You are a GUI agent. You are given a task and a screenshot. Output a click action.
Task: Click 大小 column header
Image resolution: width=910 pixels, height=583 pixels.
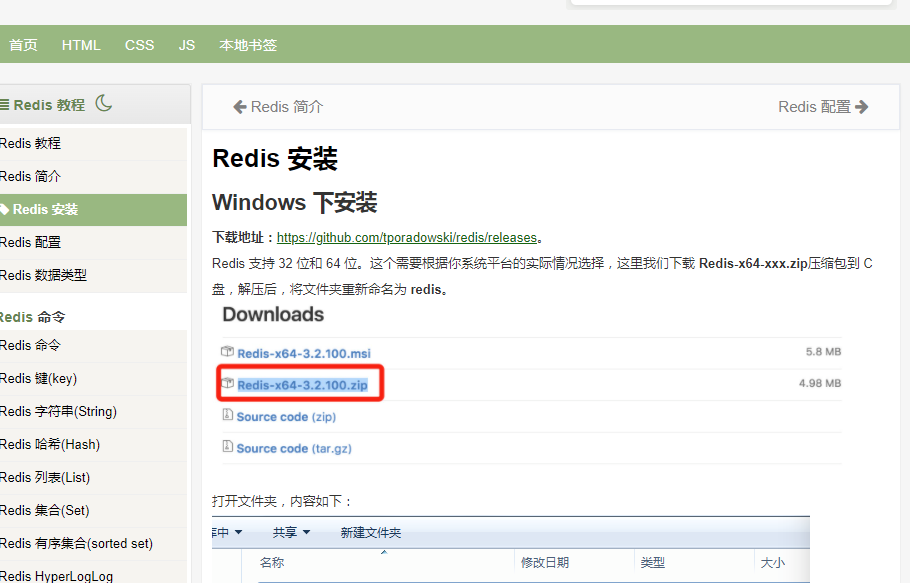(772, 563)
